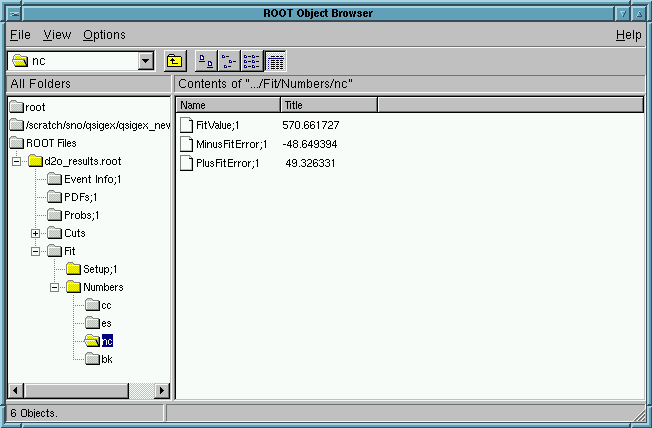Click the value 570.661727

tap(311, 125)
